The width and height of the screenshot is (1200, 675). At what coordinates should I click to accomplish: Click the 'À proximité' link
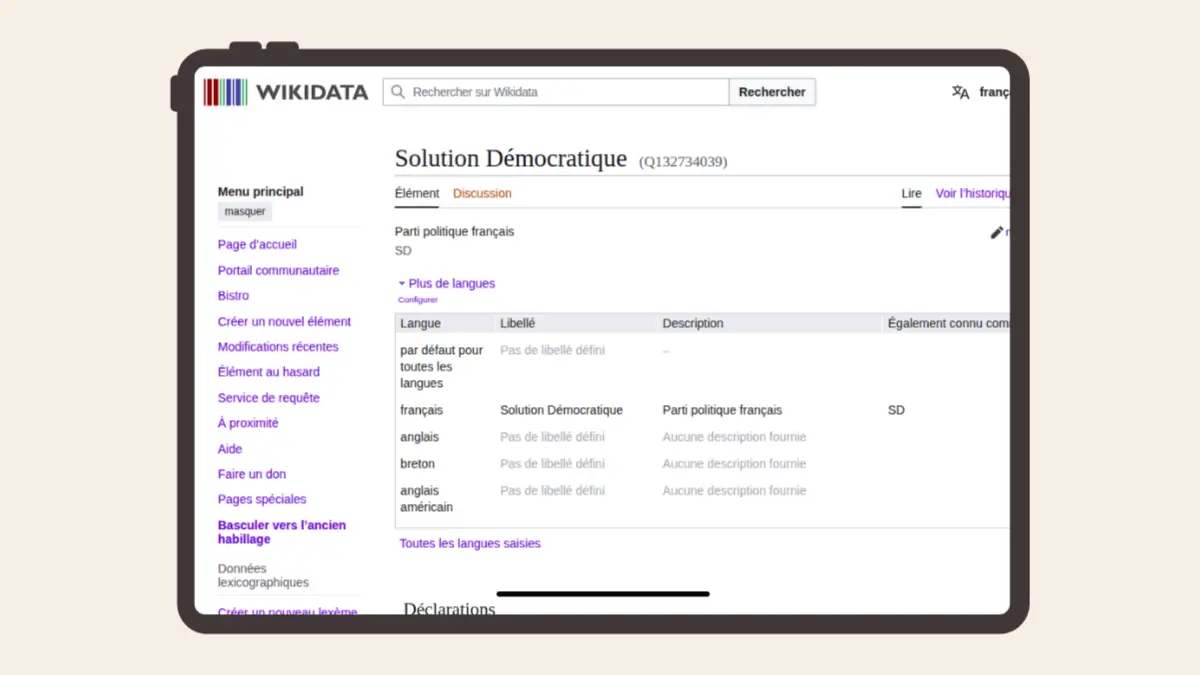pos(248,423)
